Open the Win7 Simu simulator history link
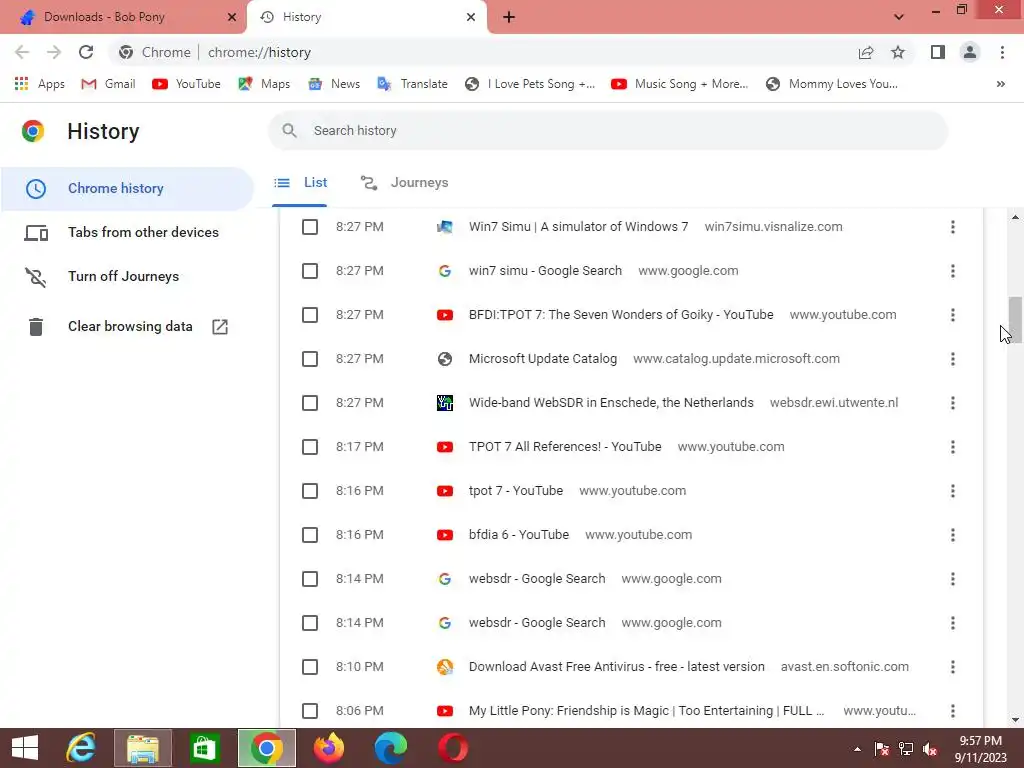 point(578,227)
